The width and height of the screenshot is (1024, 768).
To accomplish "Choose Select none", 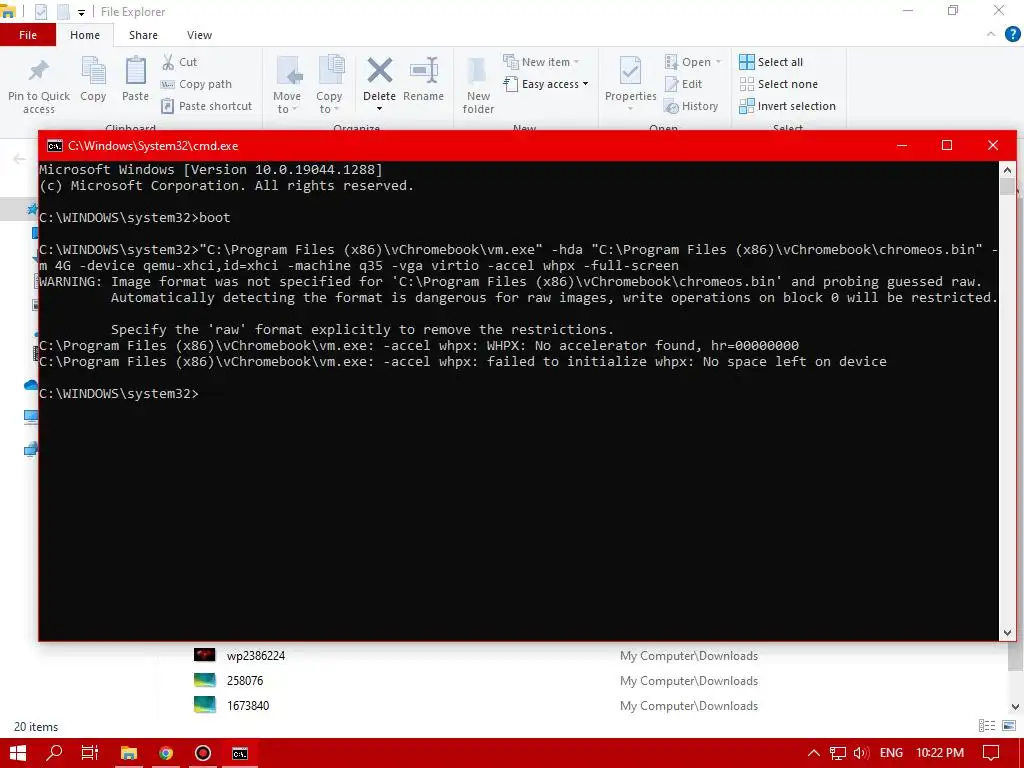I will (x=778, y=84).
